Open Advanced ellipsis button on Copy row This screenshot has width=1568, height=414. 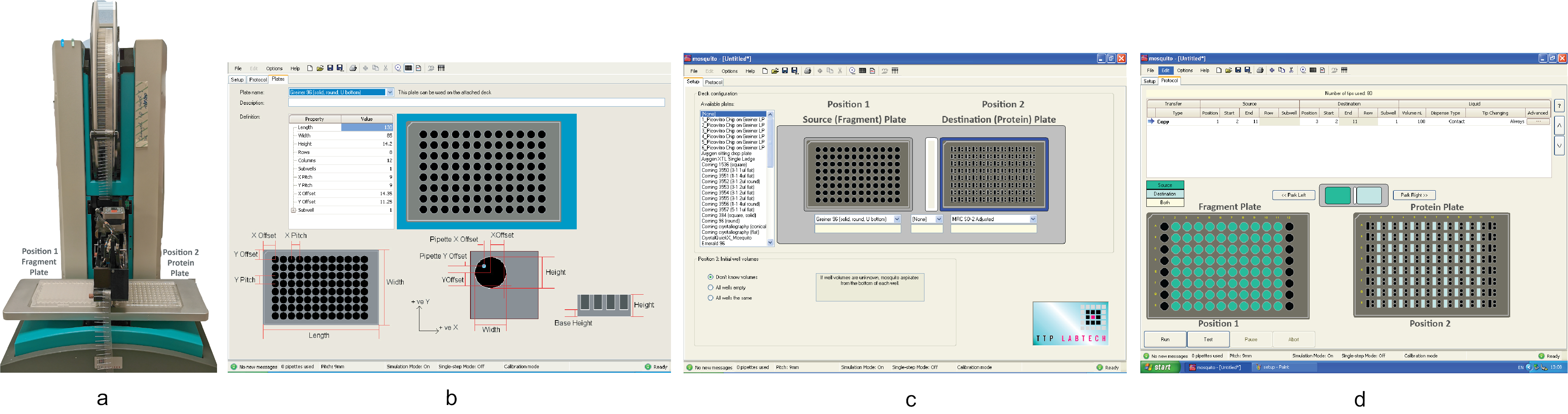coord(1538,122)
